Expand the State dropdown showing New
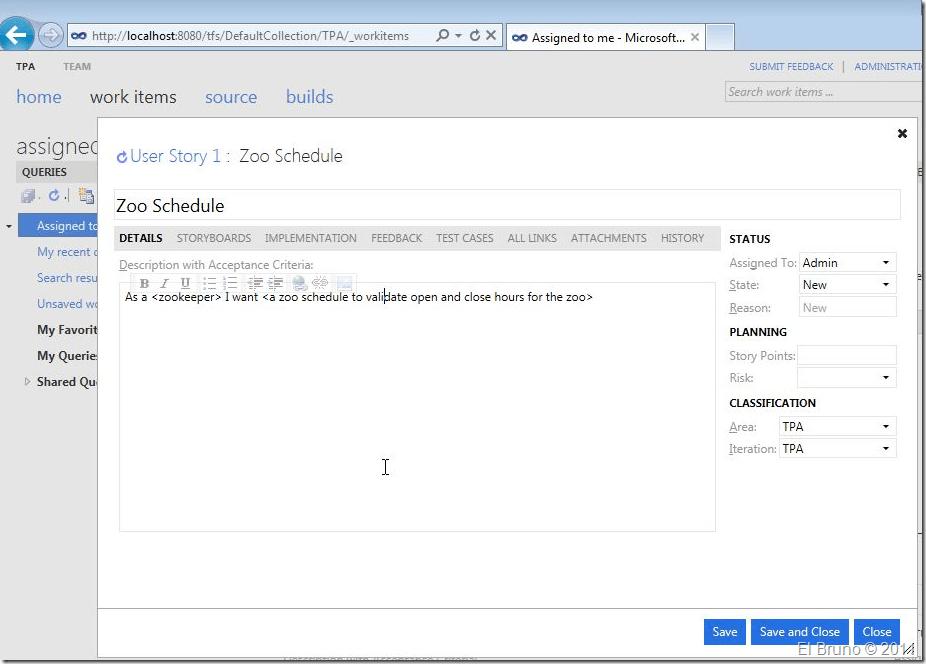Image resolution: width=926 pixels, height=664 pixels. pos(886,285)
